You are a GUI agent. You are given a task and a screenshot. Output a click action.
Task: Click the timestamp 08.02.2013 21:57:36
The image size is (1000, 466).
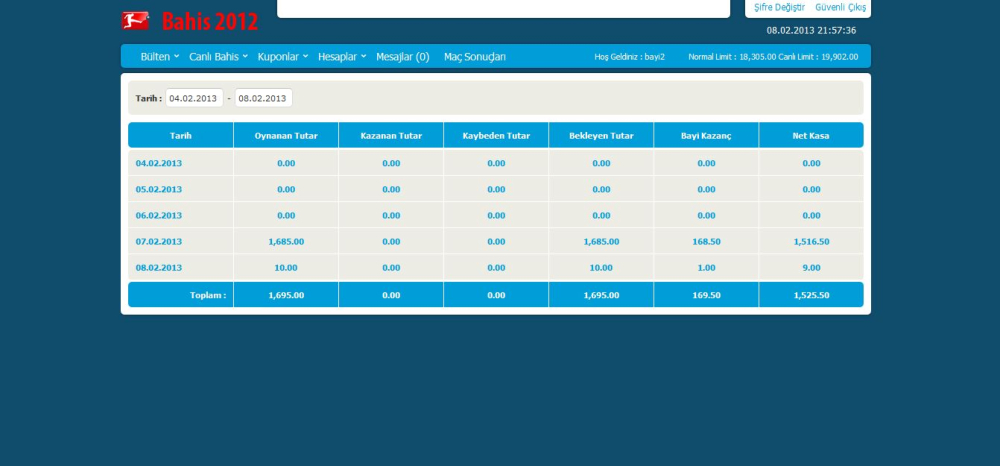click(x=811, y=30)
